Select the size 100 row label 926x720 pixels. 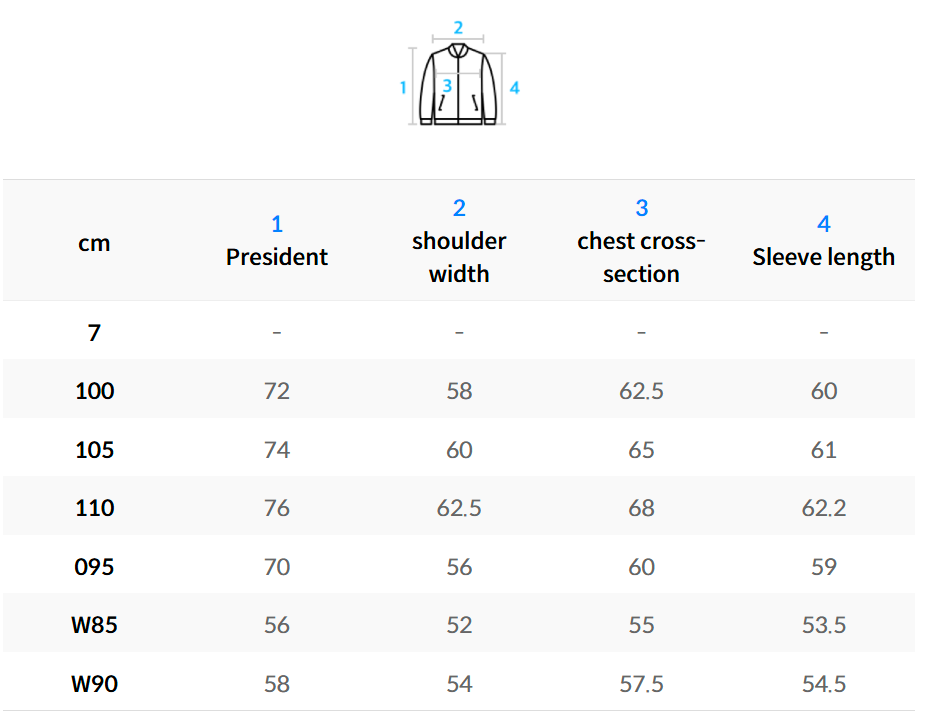[x=95, y=391]
